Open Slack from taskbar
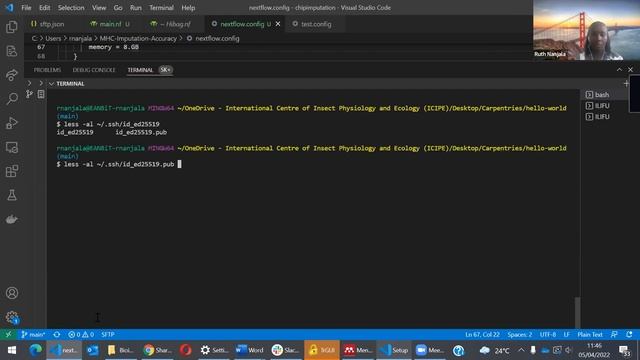The image size is (640, 360). (x=285, y=350)
